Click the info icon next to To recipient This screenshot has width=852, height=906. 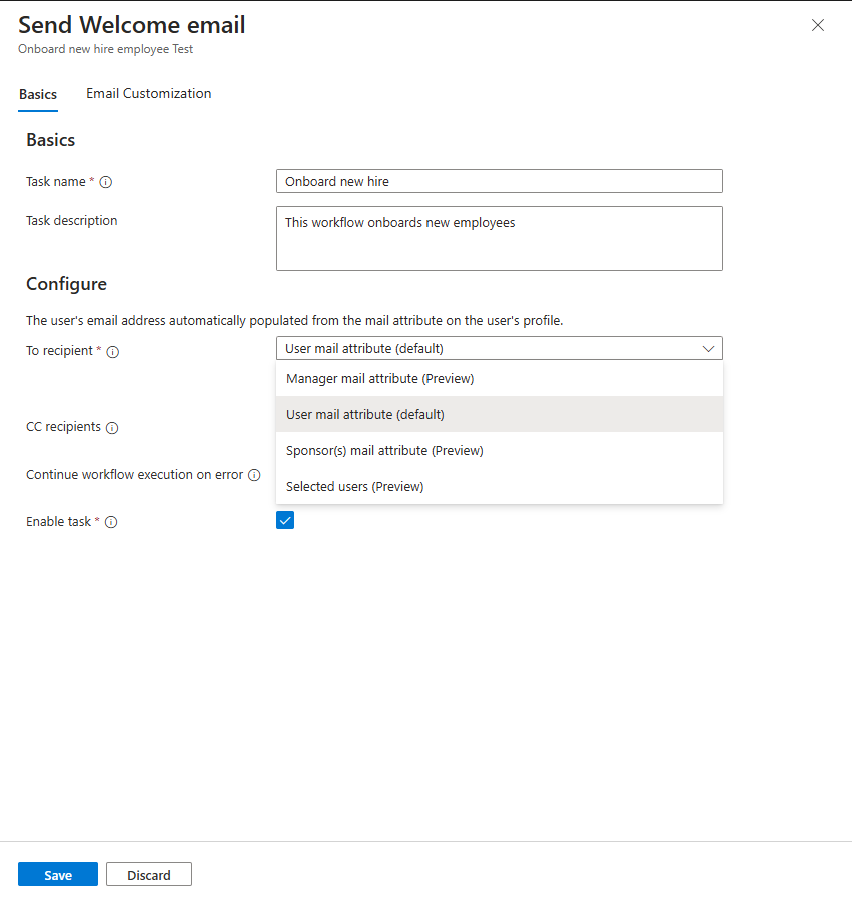click(x=113, y=352)
